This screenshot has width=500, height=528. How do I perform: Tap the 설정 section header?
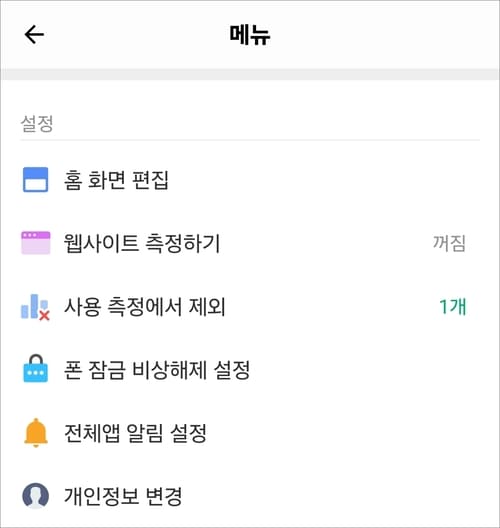tap(37, 124)
